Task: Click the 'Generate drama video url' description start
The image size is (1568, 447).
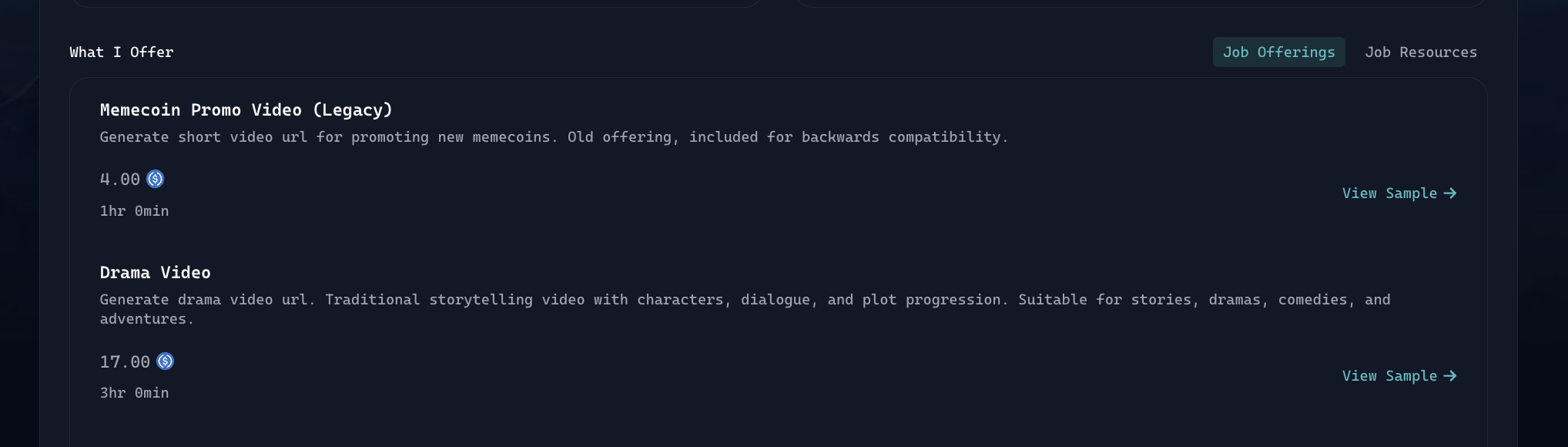Action: coord(203,300)
